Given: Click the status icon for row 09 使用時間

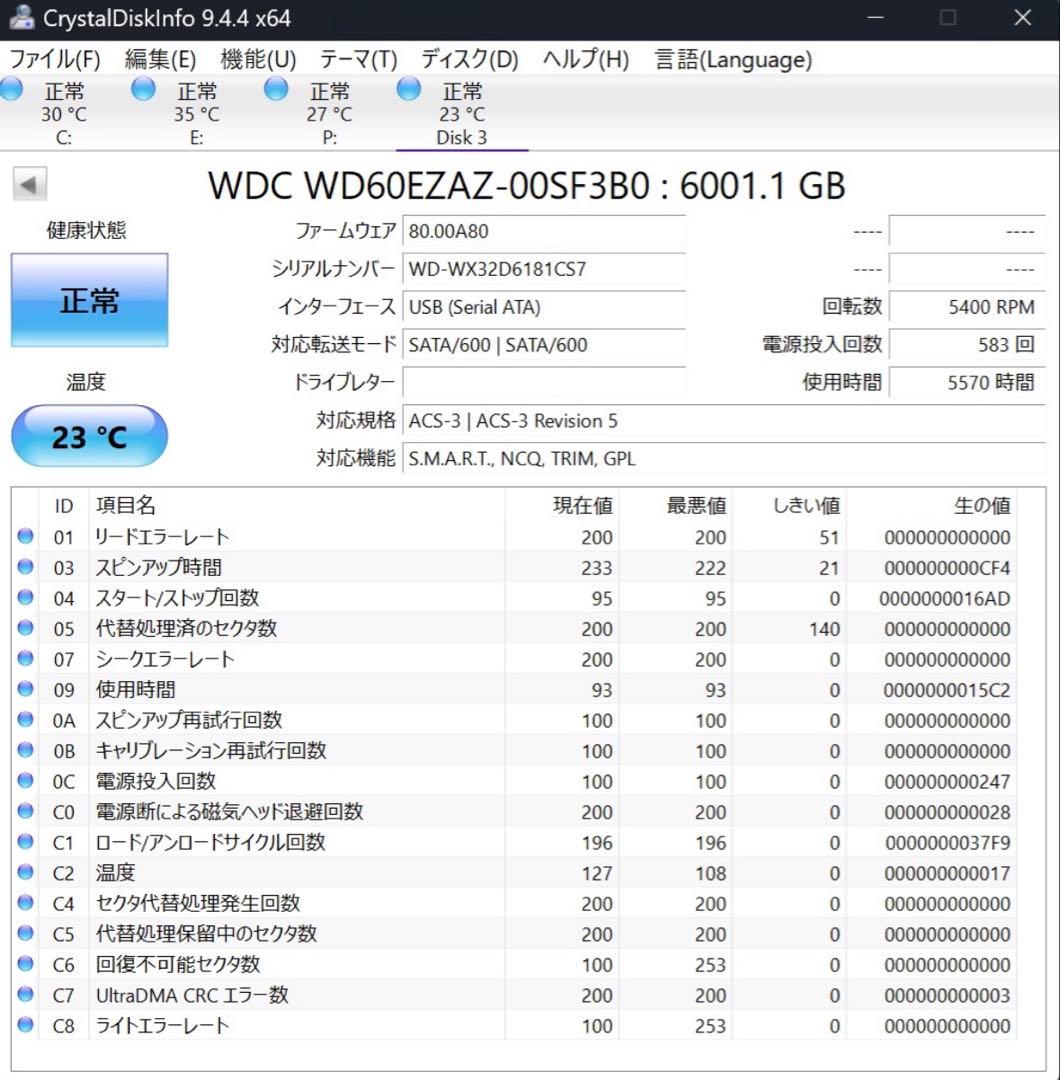Looking at the screenshot, I should click(25, 689).
